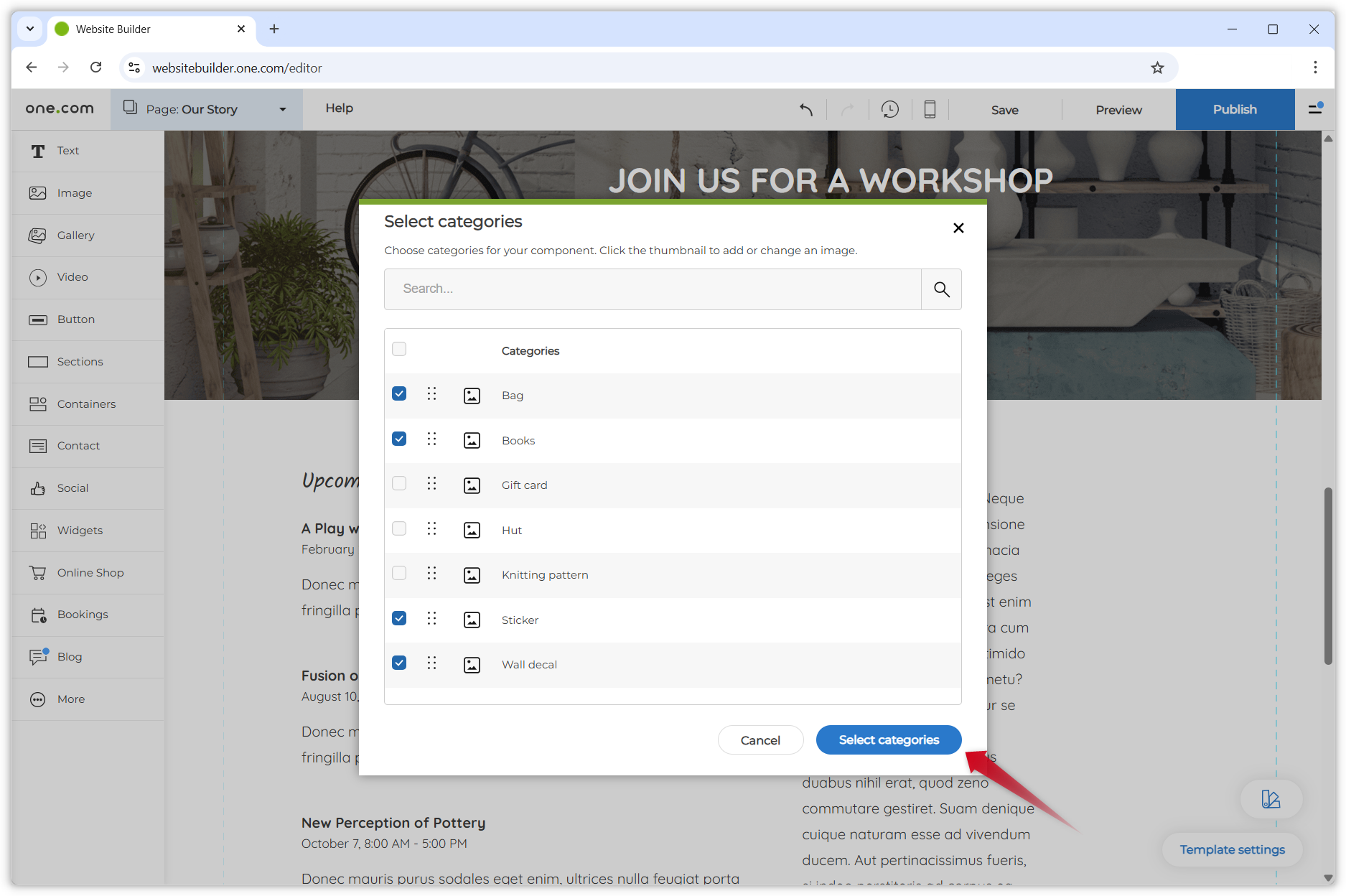Screen dimensions: 1346x896
Task: Click the Blog icon with notification dot
Action: pos(70,657)
